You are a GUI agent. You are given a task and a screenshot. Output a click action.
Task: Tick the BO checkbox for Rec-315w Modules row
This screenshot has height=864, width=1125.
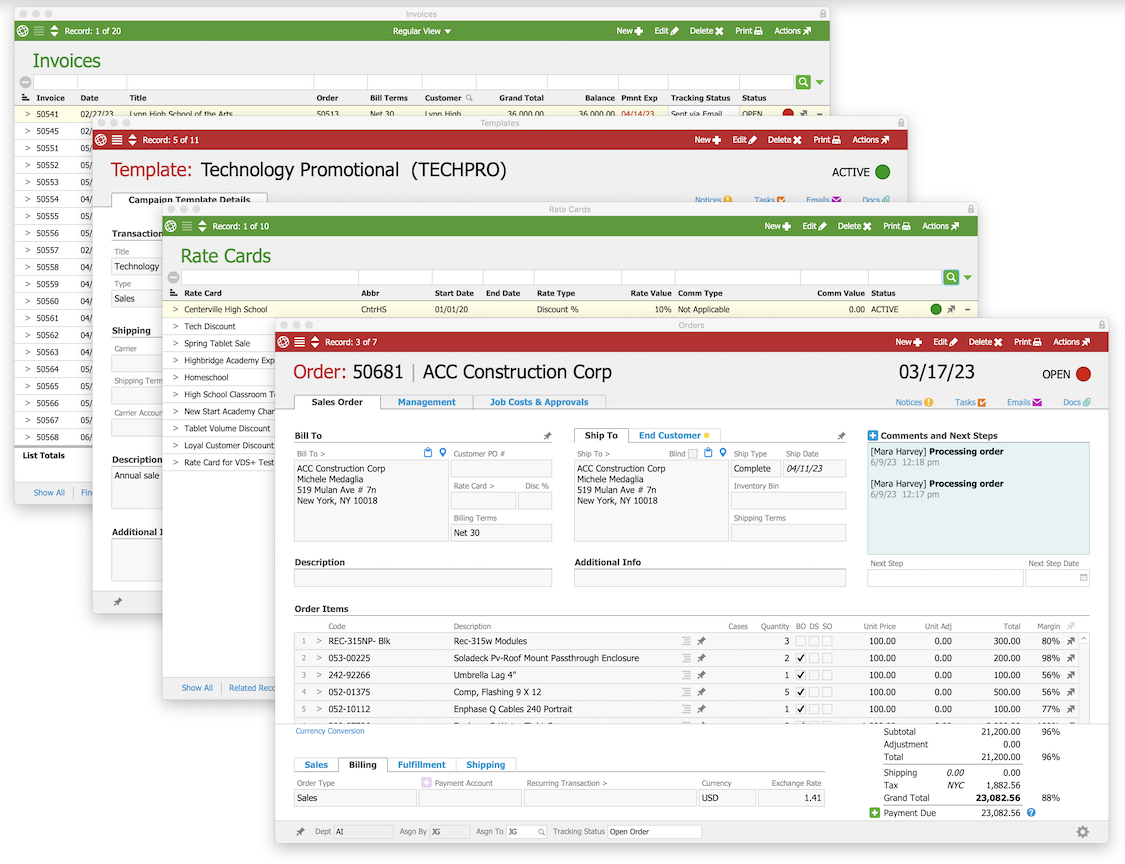click(x=800, y=641)
